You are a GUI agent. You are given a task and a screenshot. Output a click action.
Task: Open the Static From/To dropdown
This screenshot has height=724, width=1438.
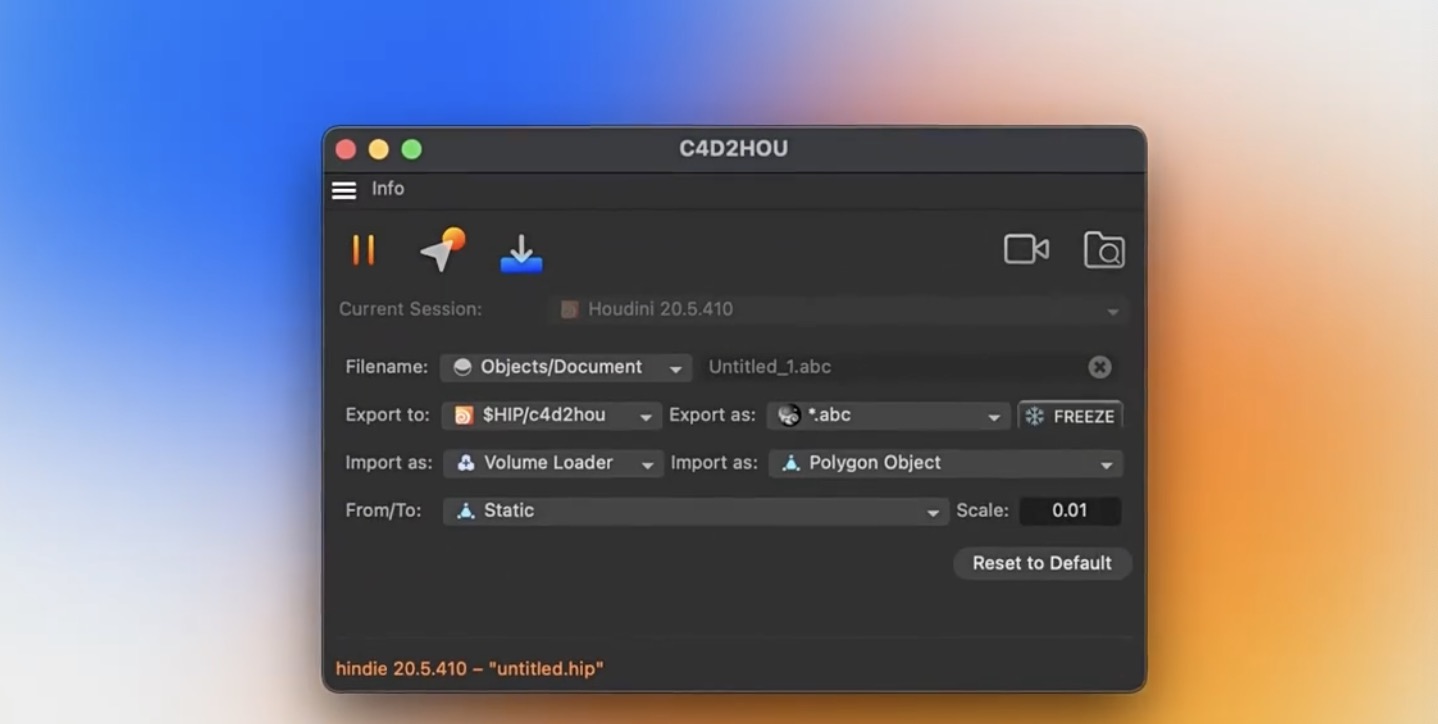[x=695, y=511]
